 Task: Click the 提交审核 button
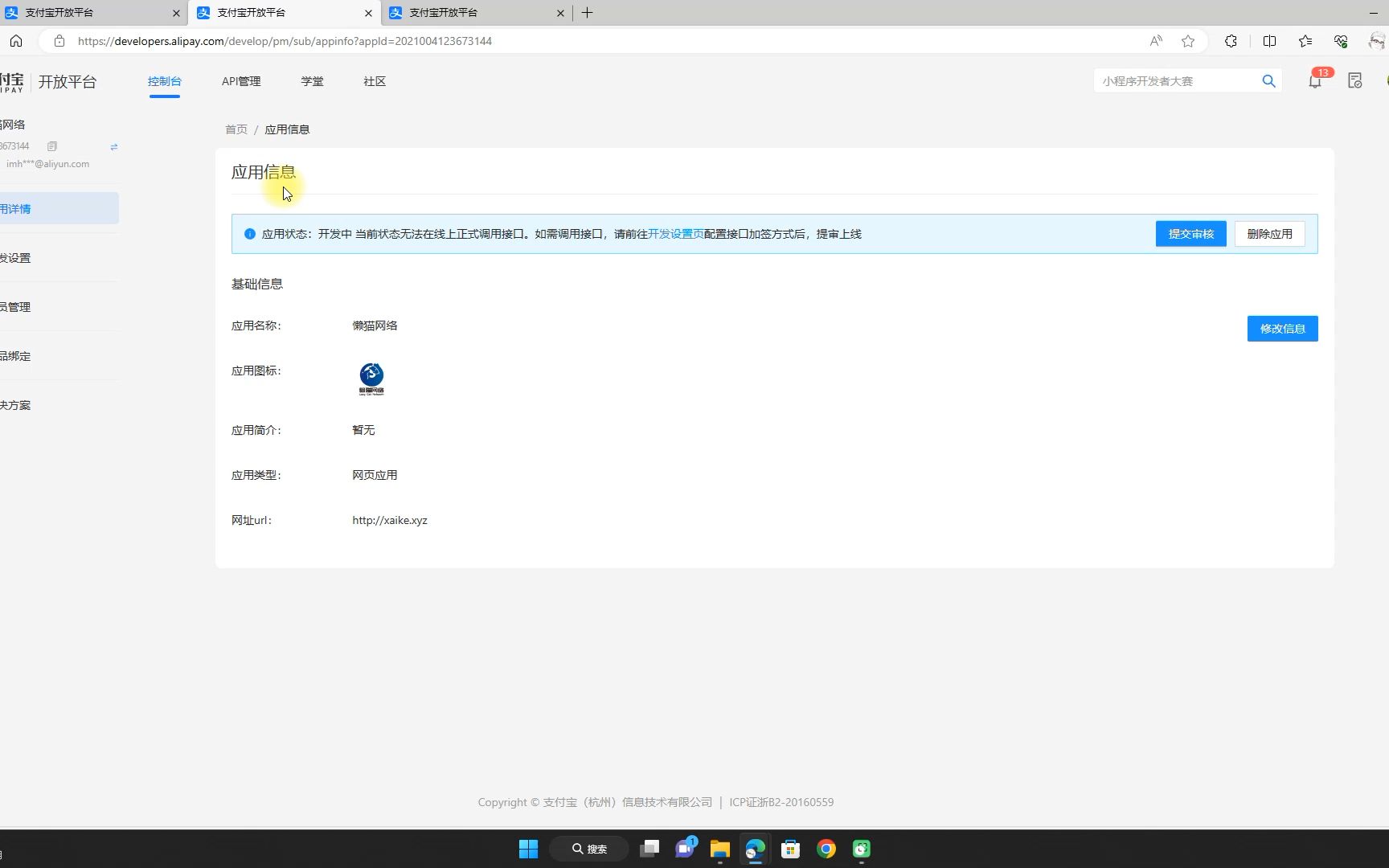click(x=1191, y=234)
